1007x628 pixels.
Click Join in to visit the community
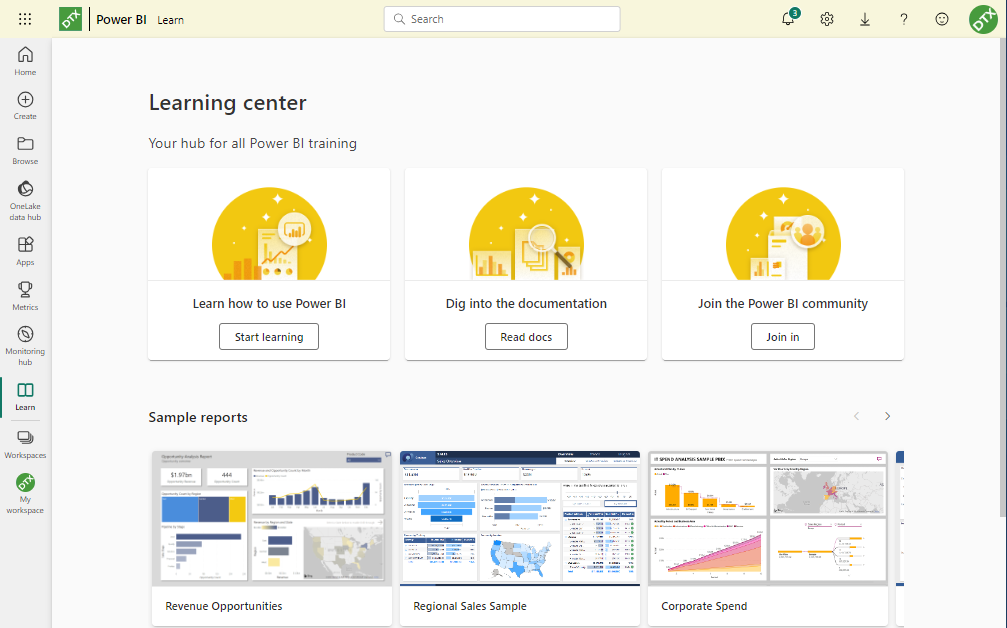tap(782, 336)
